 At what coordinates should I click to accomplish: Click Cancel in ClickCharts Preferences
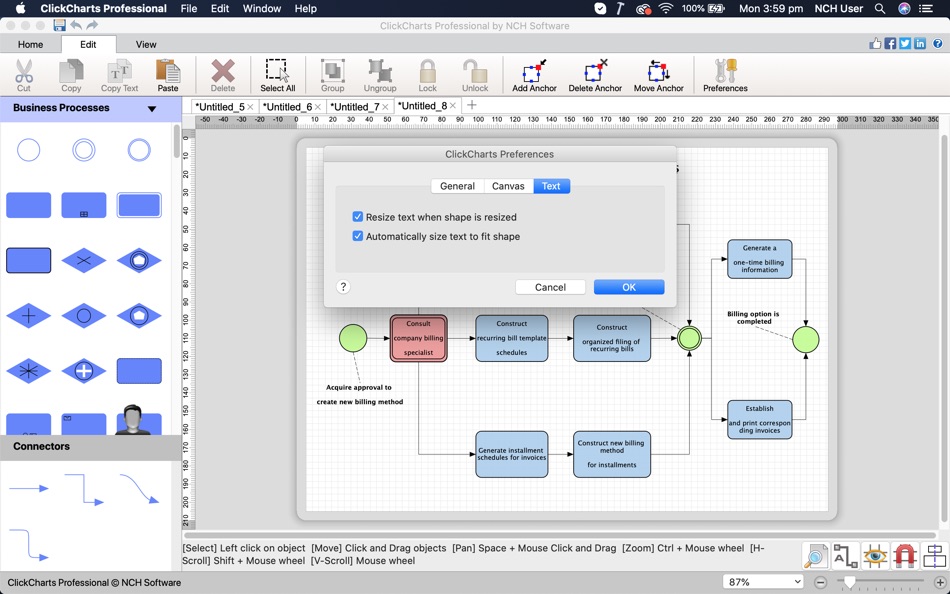click(550, 287)
